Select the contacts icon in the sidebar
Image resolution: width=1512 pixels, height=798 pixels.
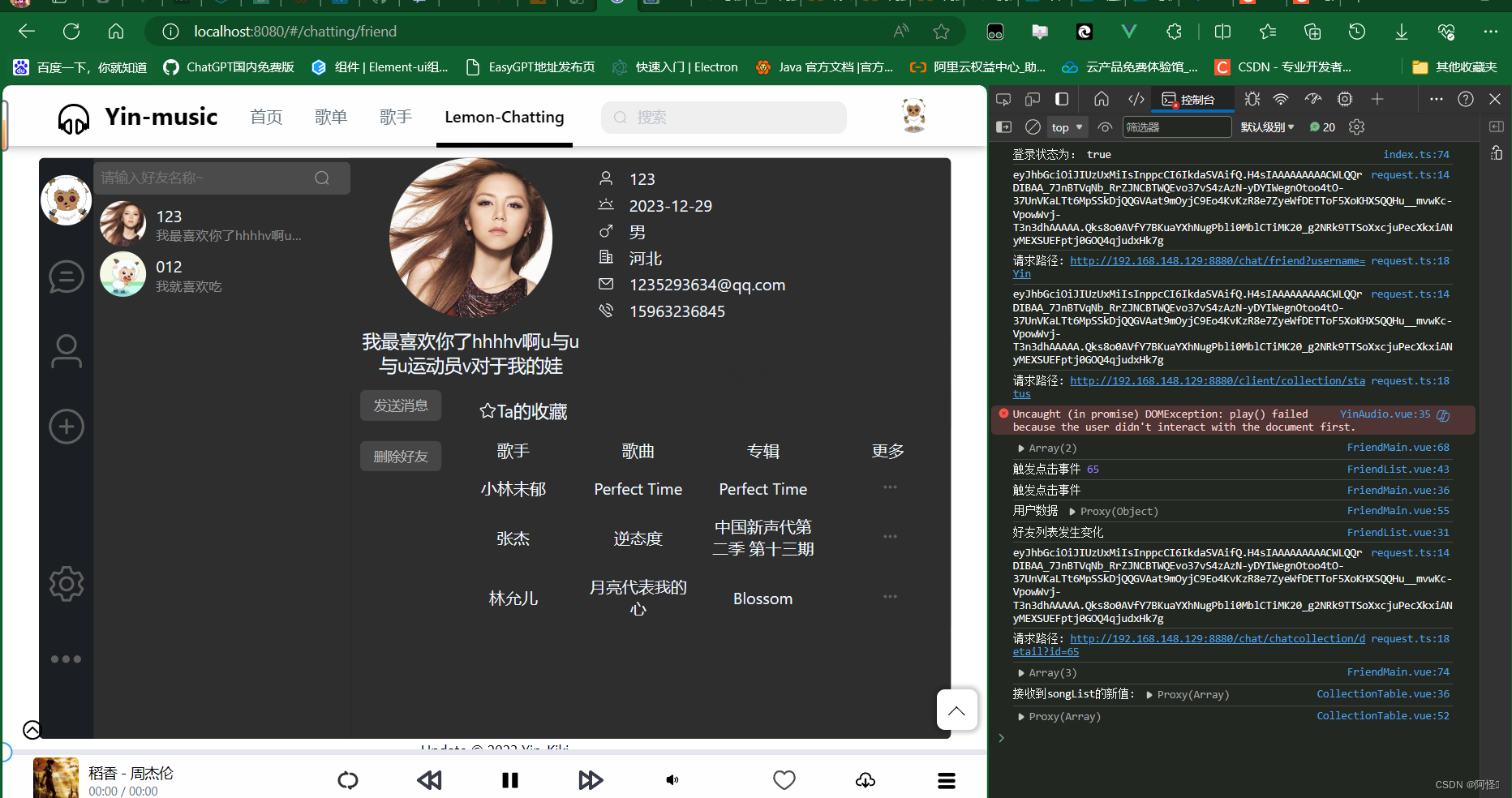coord(66,351)
